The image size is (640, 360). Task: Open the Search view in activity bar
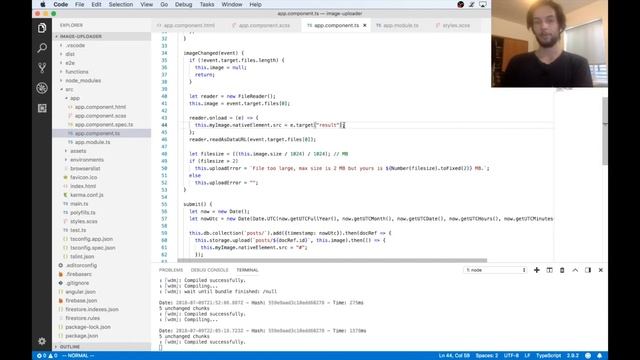pos(42,48)
